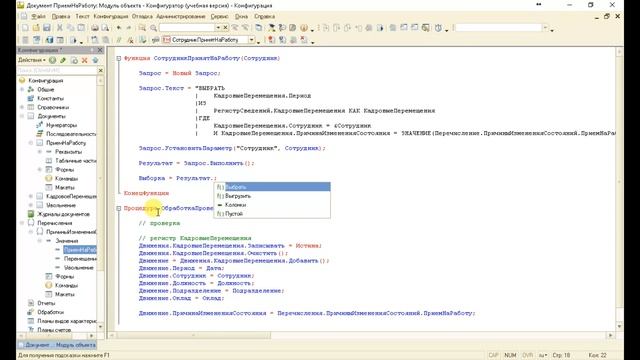This screenshot has height=360, width=640.
Task: Select Нумераторы in configuration tree
Action: click(61, 125)
